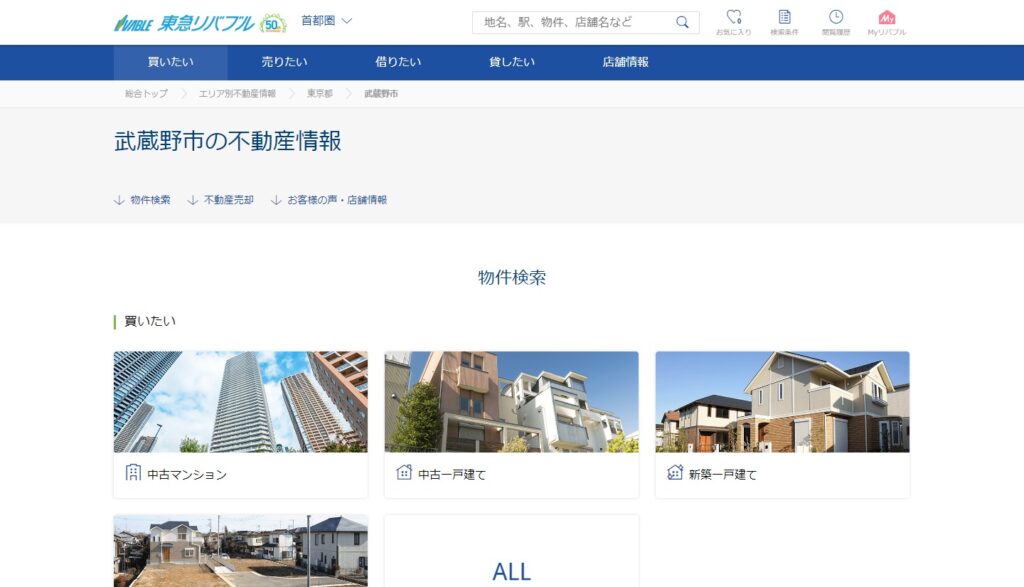Click the 東急リバブル logo
The image size is (1024, 587).
click(185, 22)
